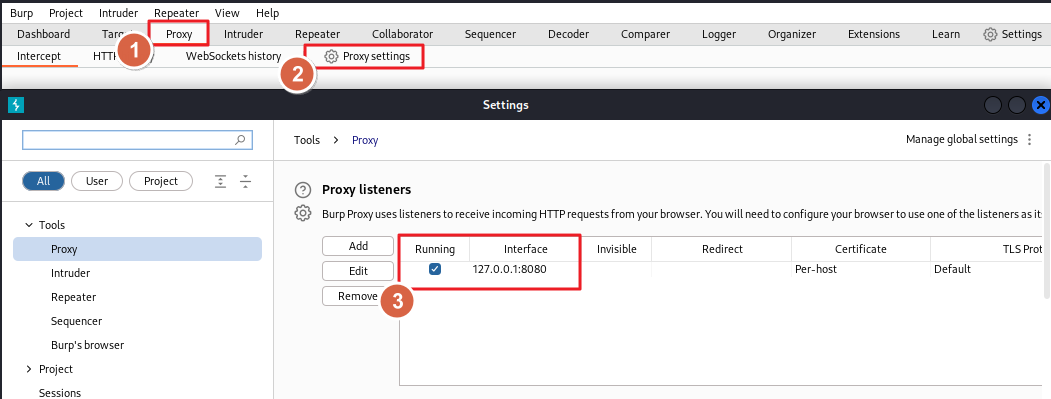Viewport: 1051px width, 399px height.
Task: Click the Add listener button
Action: click(x=359, y=246)
